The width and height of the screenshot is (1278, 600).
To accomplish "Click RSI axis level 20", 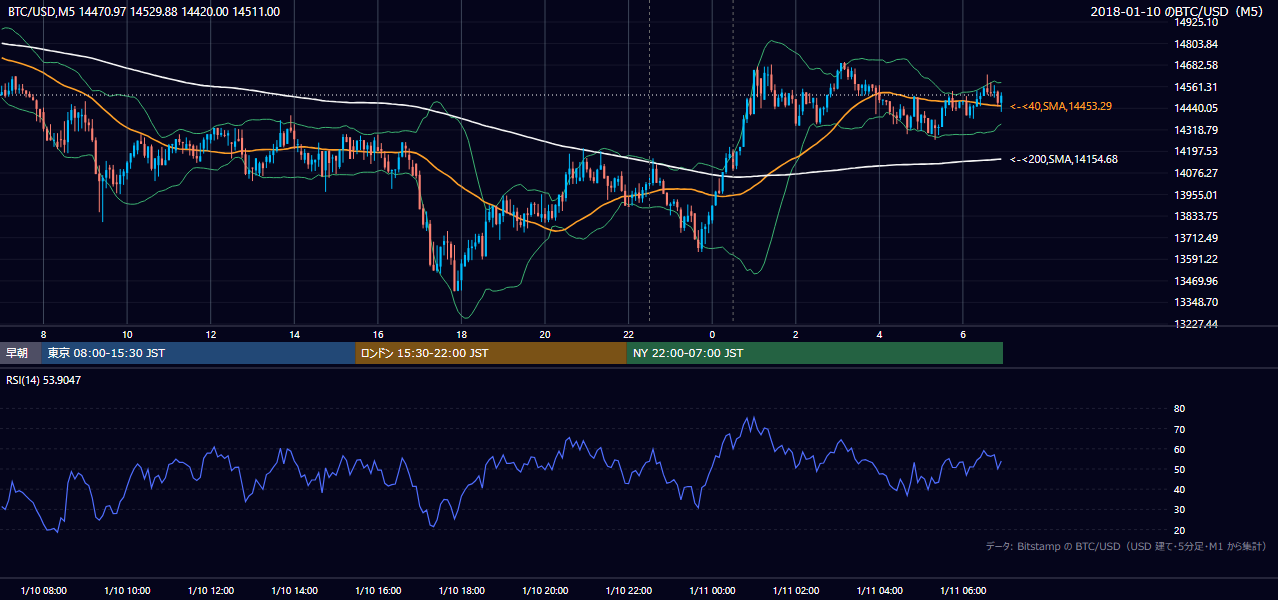I will (1179, 530).
